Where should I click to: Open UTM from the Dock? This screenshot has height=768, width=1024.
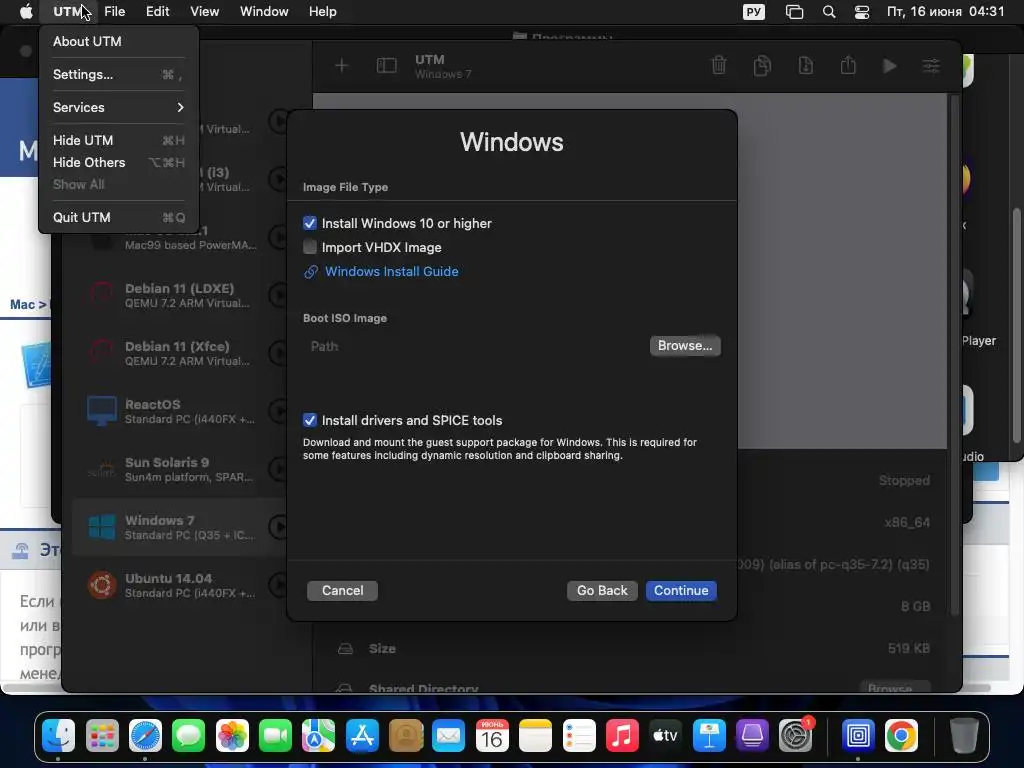coord(857,737)
